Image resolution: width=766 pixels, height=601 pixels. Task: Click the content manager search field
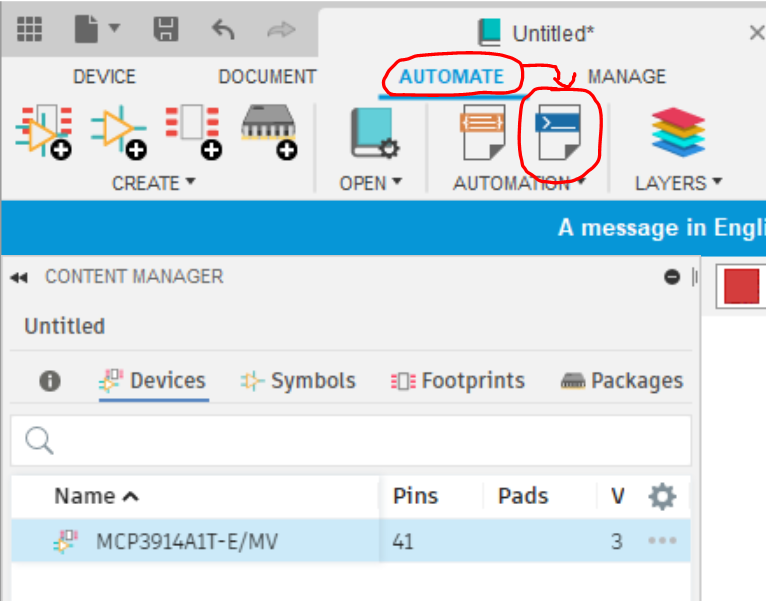351,440
